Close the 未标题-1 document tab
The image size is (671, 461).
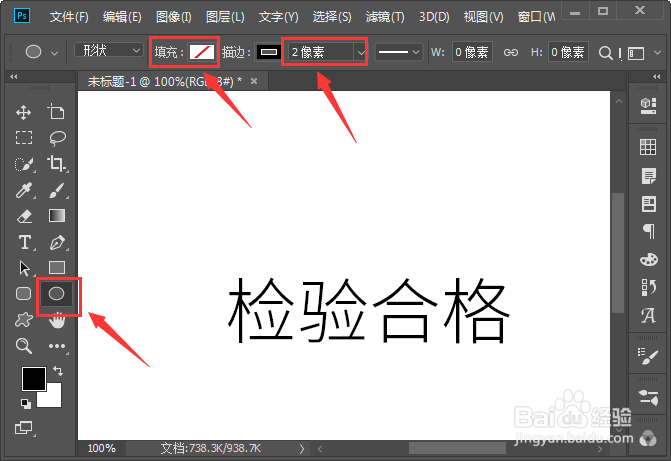click(254, 81)
